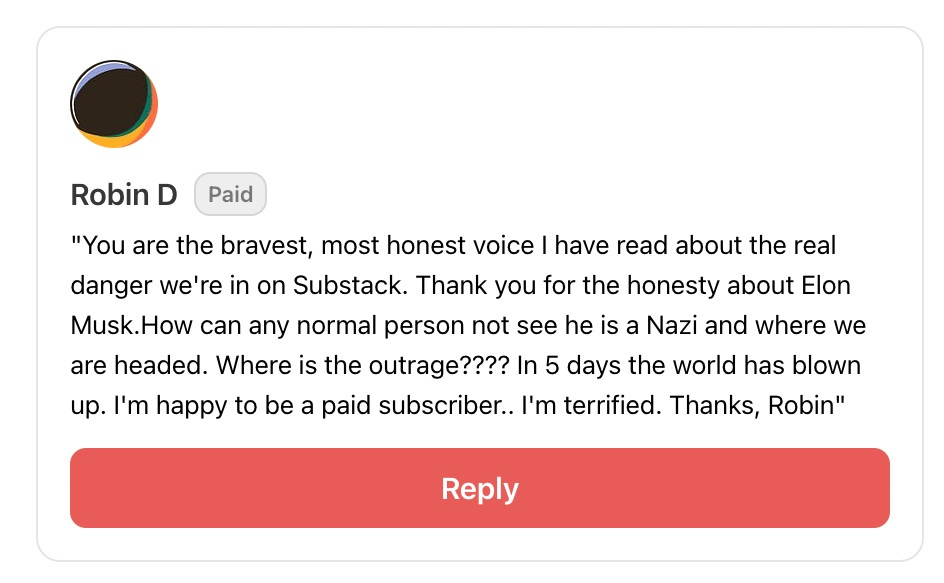Click the phrase "5 days" in the comment
The width and height of the screenshot is (944, 583).
(x=582, y=366)
